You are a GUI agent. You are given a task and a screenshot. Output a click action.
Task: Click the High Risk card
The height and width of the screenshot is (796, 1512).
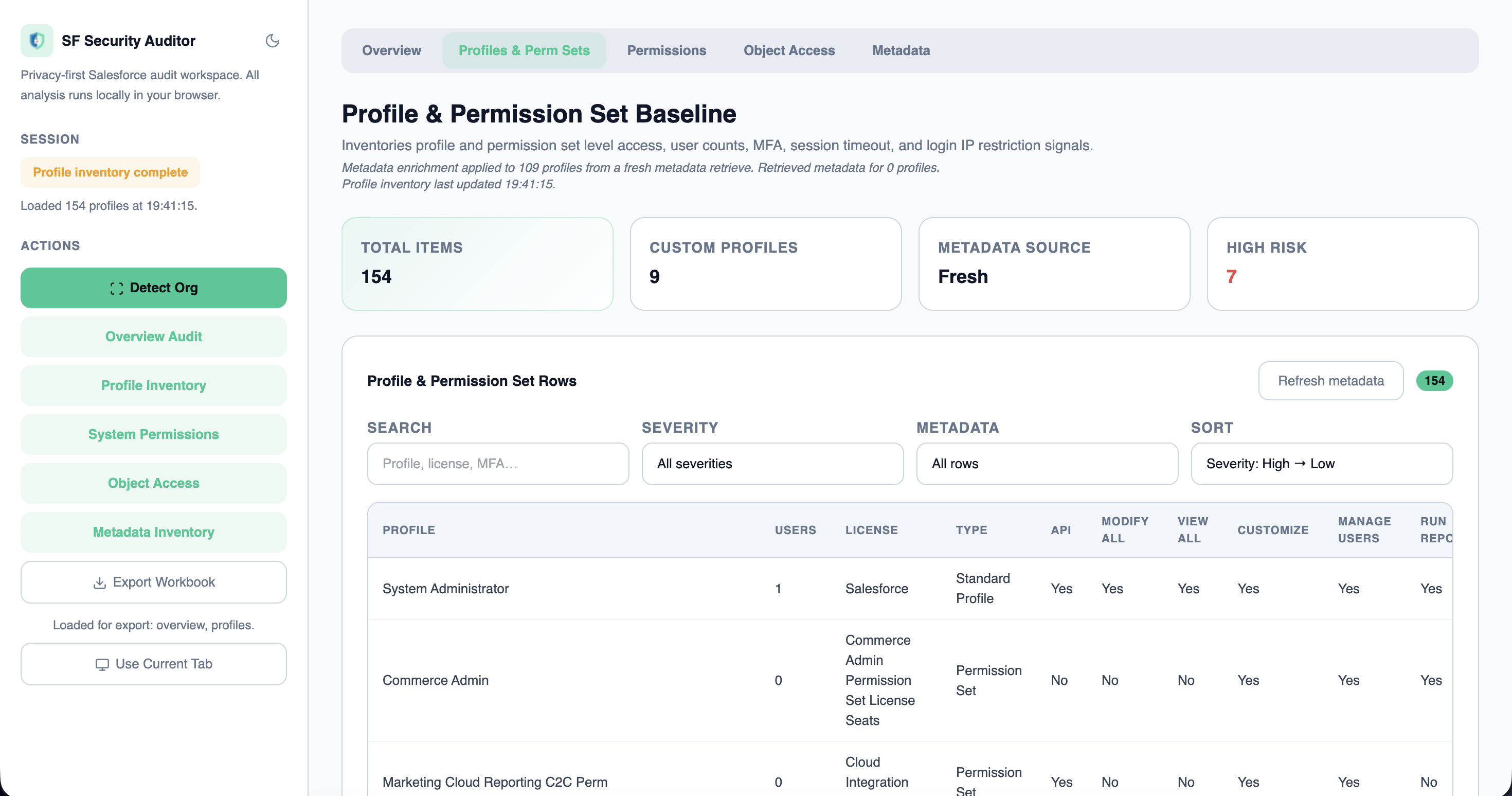[x=1342, y=264]
